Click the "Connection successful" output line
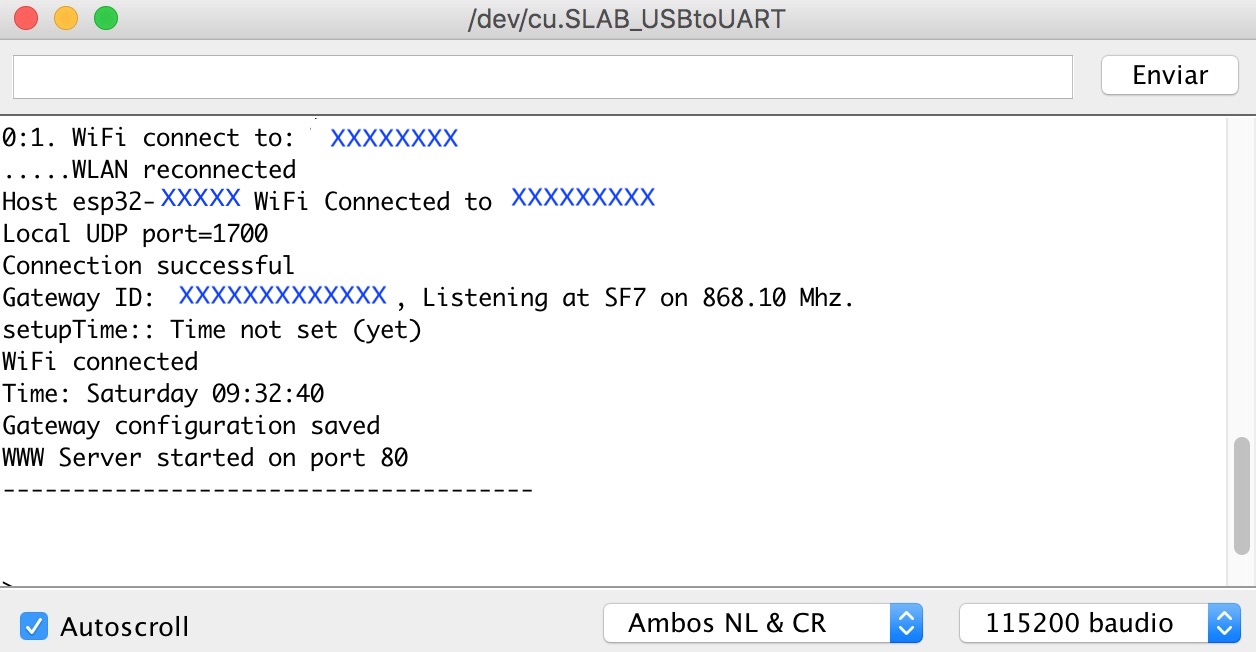Image resolution: width=1256 pixels, height=652 pixels. 148,266
